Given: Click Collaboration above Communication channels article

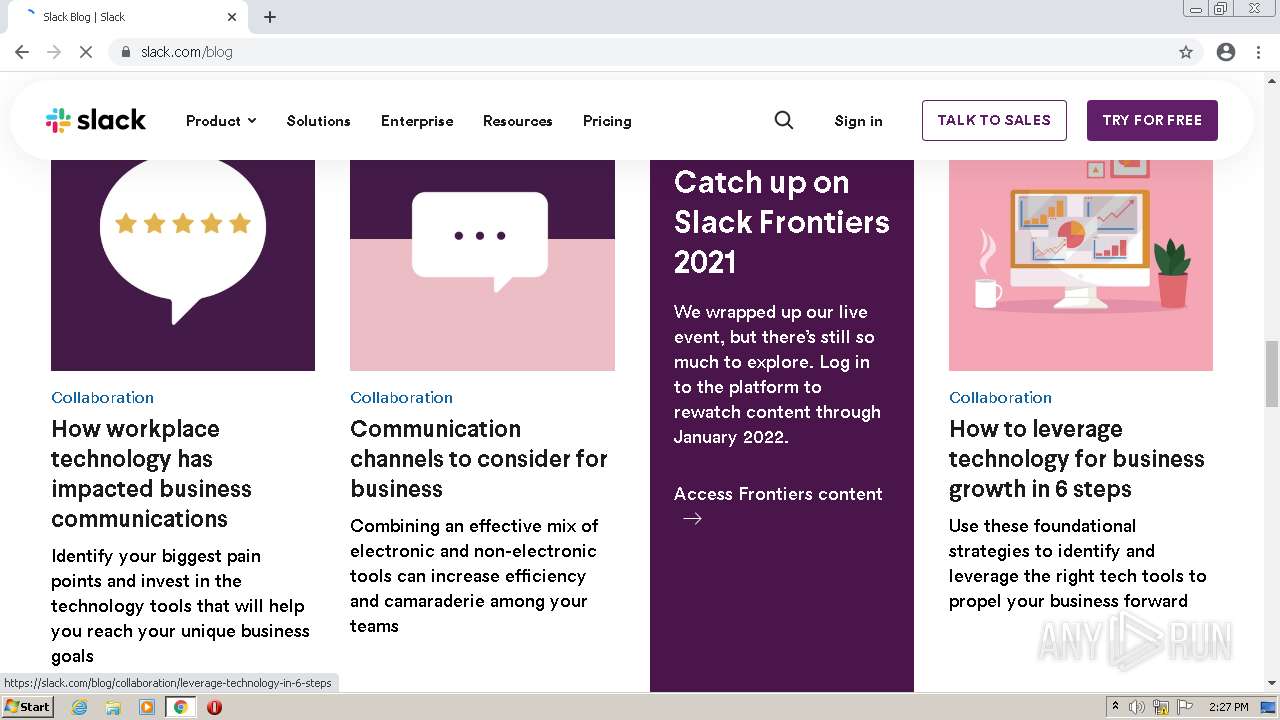Looking at the screenshot, I should pos(401,397).
